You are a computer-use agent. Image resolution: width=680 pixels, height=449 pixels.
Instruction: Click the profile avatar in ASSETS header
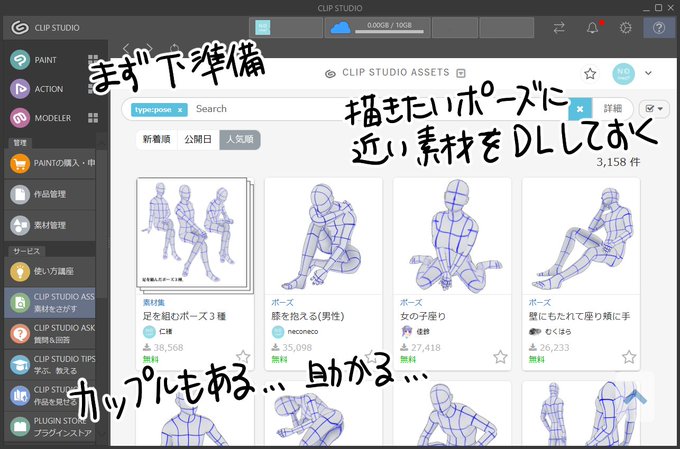623,73
